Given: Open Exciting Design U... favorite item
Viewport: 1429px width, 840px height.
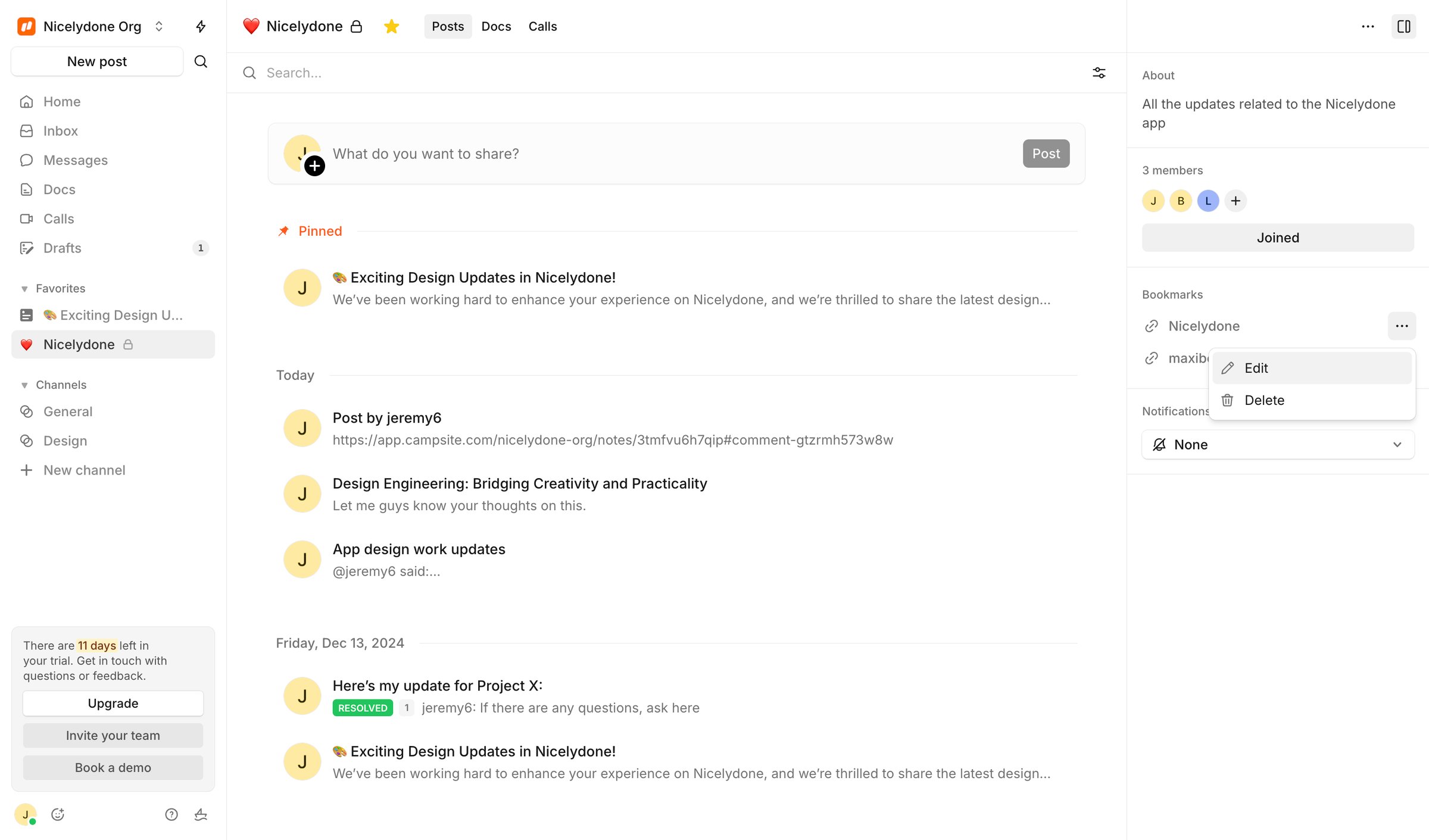Looking at the screenshot, I should tap(113, 315).
